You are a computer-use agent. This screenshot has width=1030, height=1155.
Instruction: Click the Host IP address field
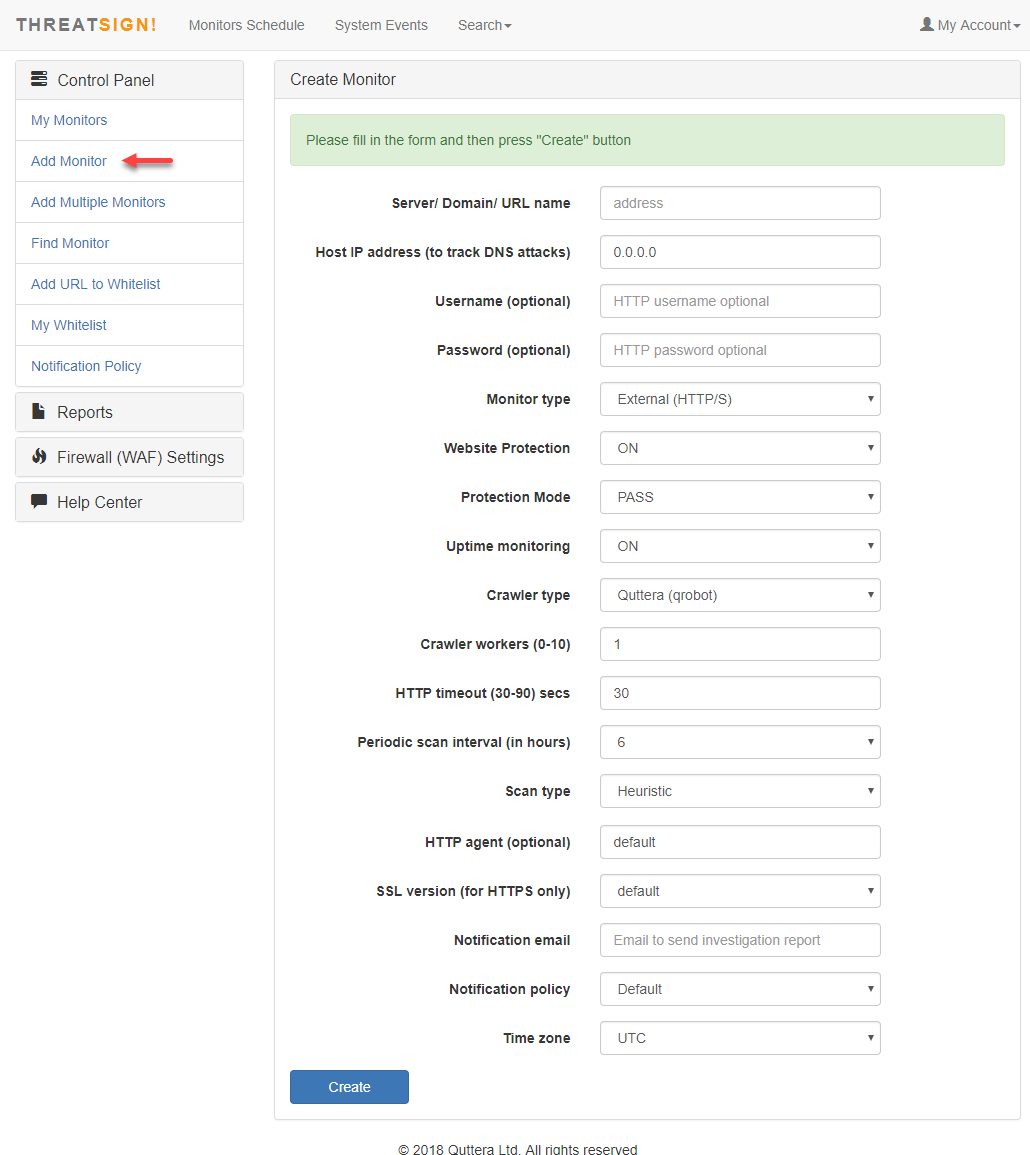740,252
